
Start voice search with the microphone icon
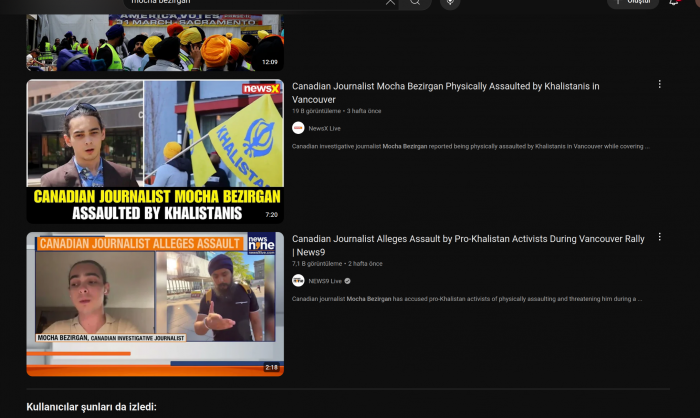click(450, 3)
